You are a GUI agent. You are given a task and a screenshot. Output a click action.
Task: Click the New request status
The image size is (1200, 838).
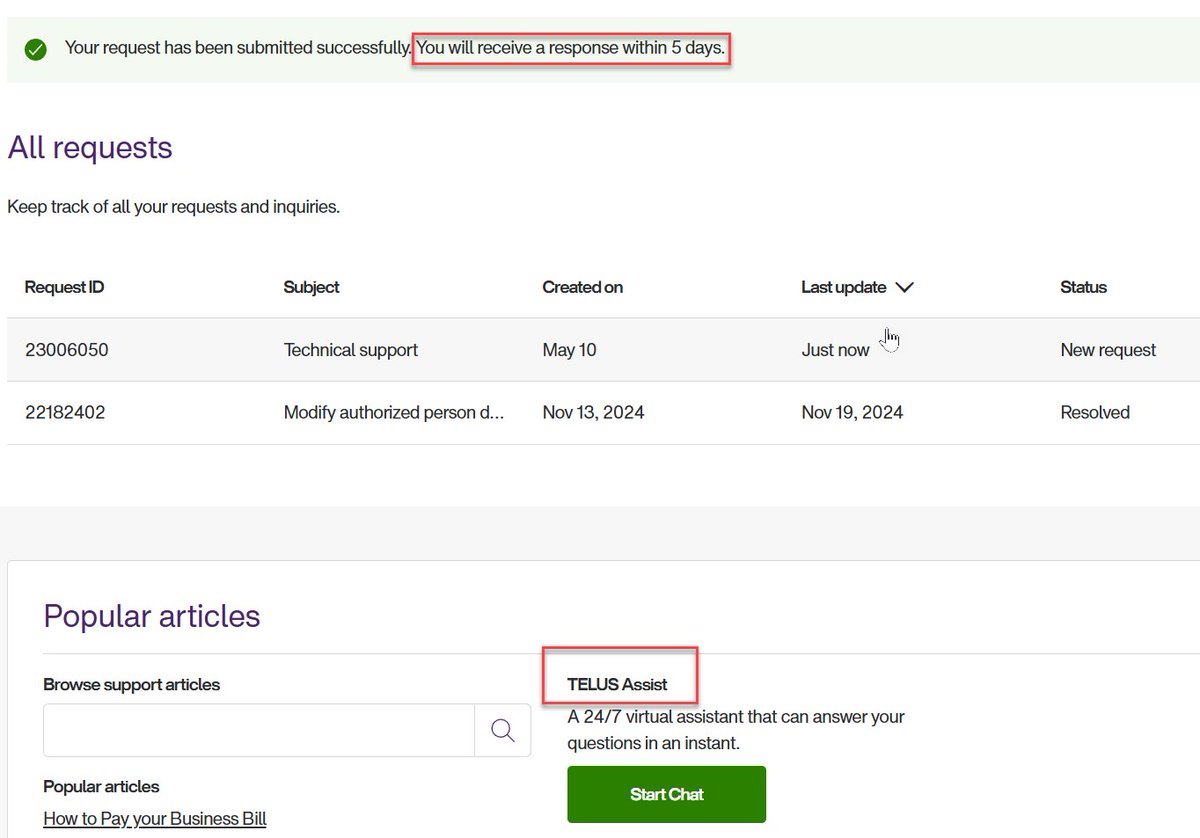click(x=1108, y=350)
